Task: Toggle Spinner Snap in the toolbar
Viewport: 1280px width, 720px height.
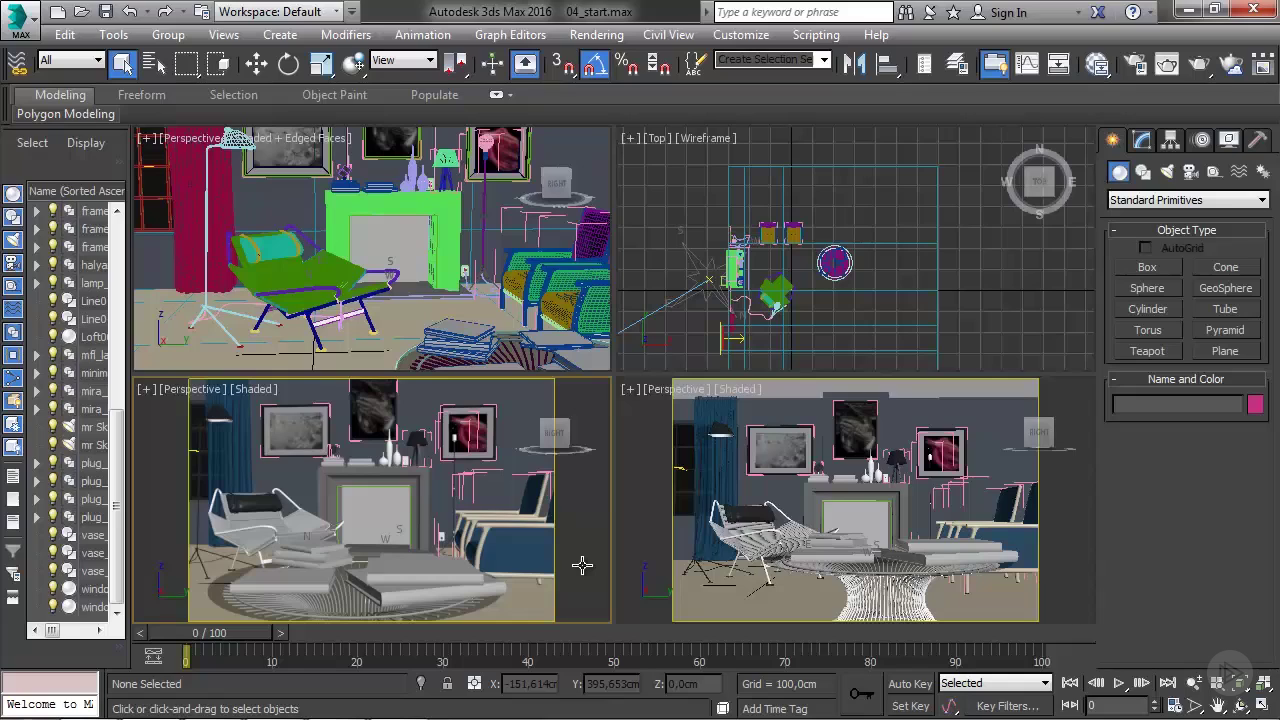Action: click(659, 63)
